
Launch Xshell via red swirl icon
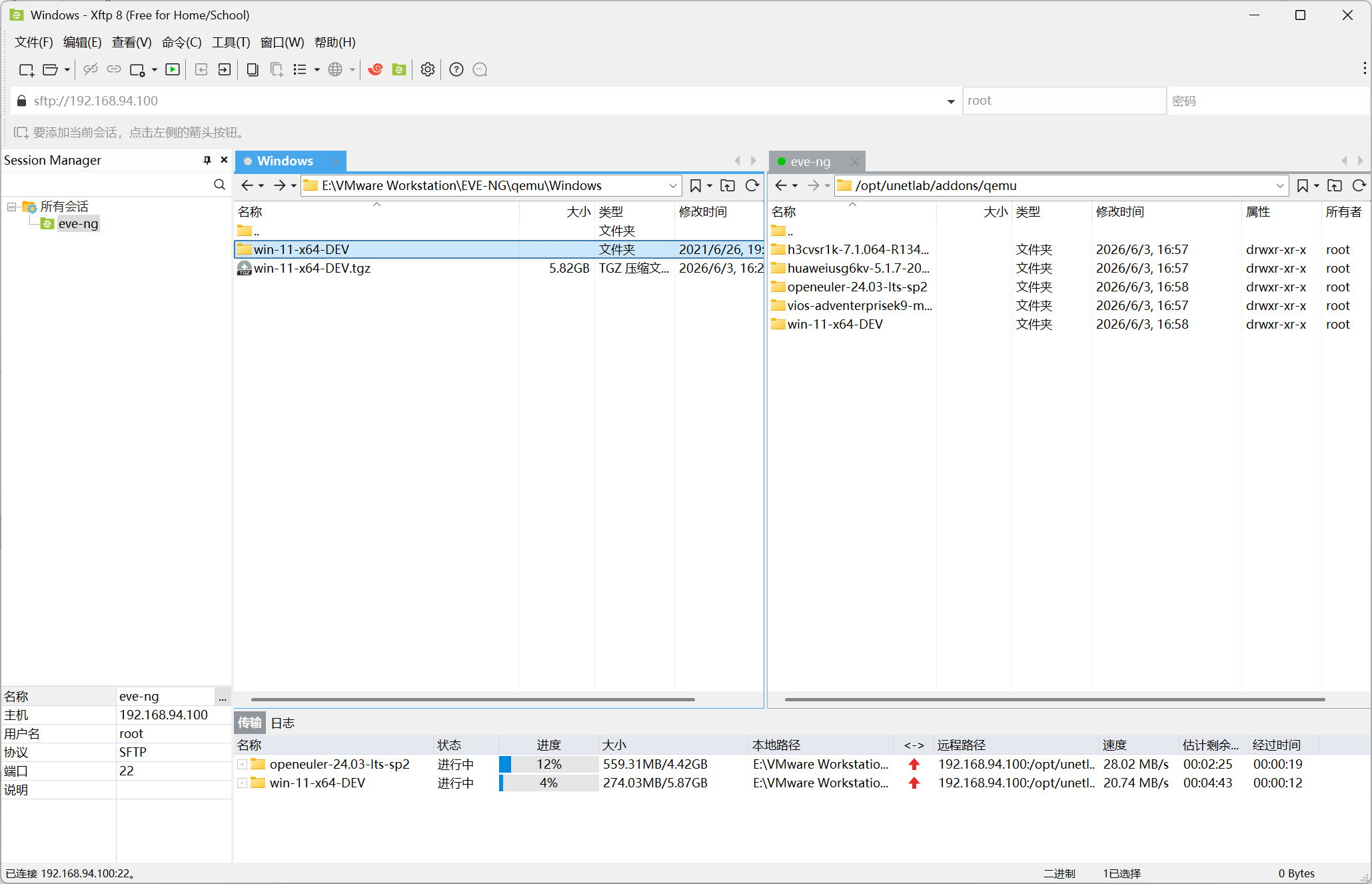coord(375,69)
